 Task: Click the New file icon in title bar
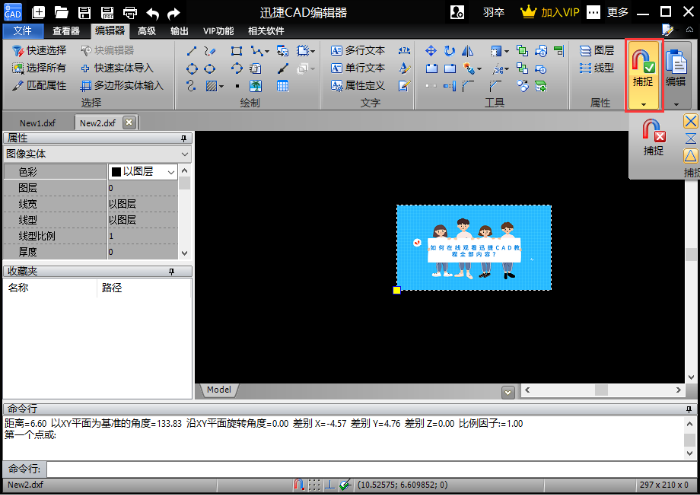pos(38,12)
